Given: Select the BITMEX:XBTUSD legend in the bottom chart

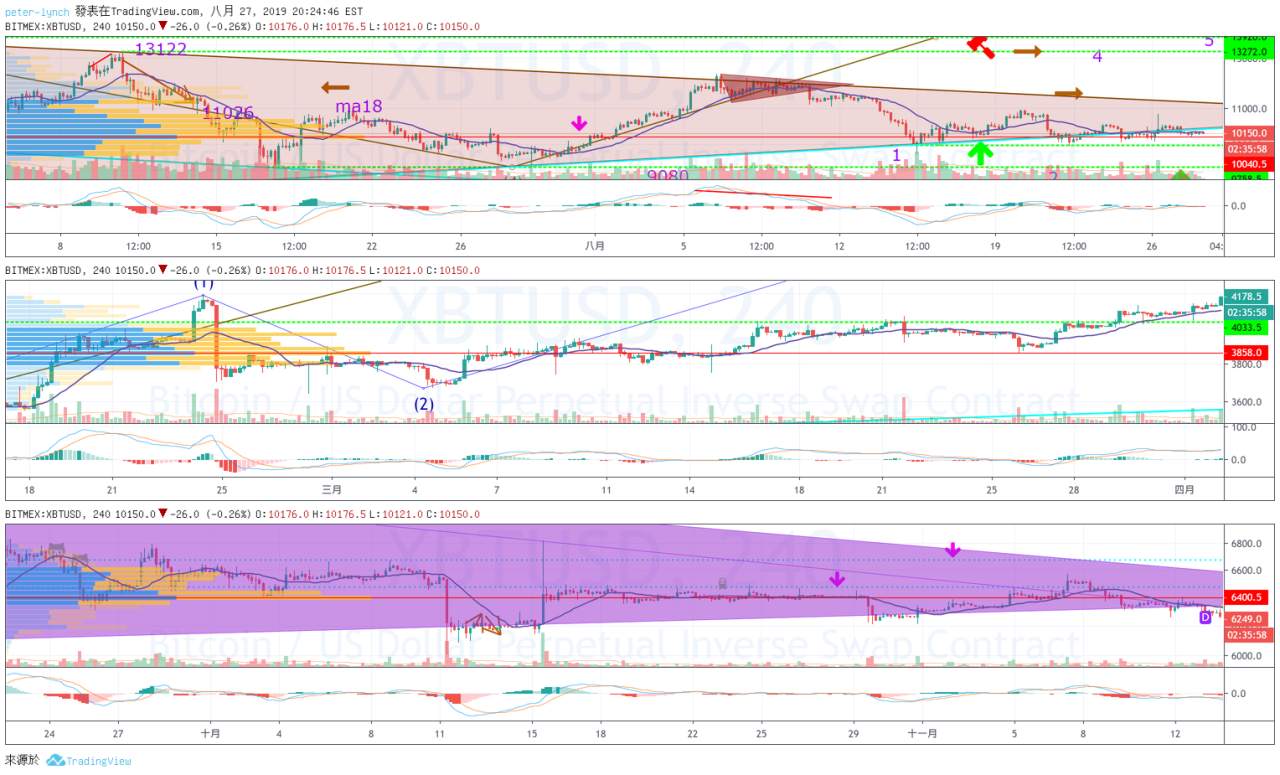Looking at the screenshot, I should (x=41, y=513).
